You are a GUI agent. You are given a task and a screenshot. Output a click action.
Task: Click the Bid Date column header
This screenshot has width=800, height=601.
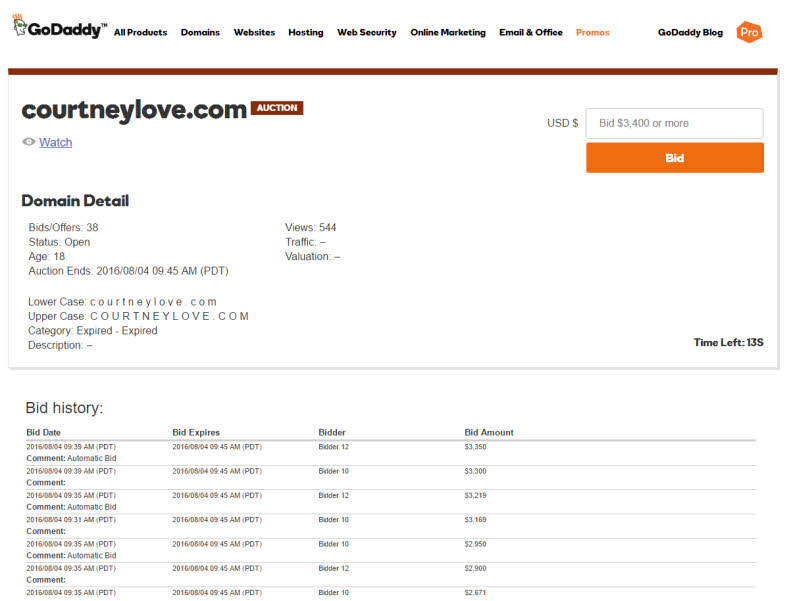[x=43, y=432]
